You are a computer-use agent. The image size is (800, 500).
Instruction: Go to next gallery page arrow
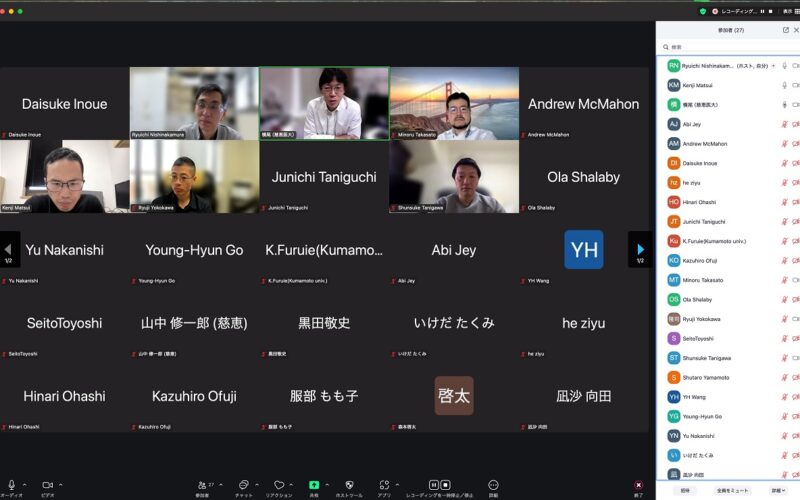pos(640,249)
